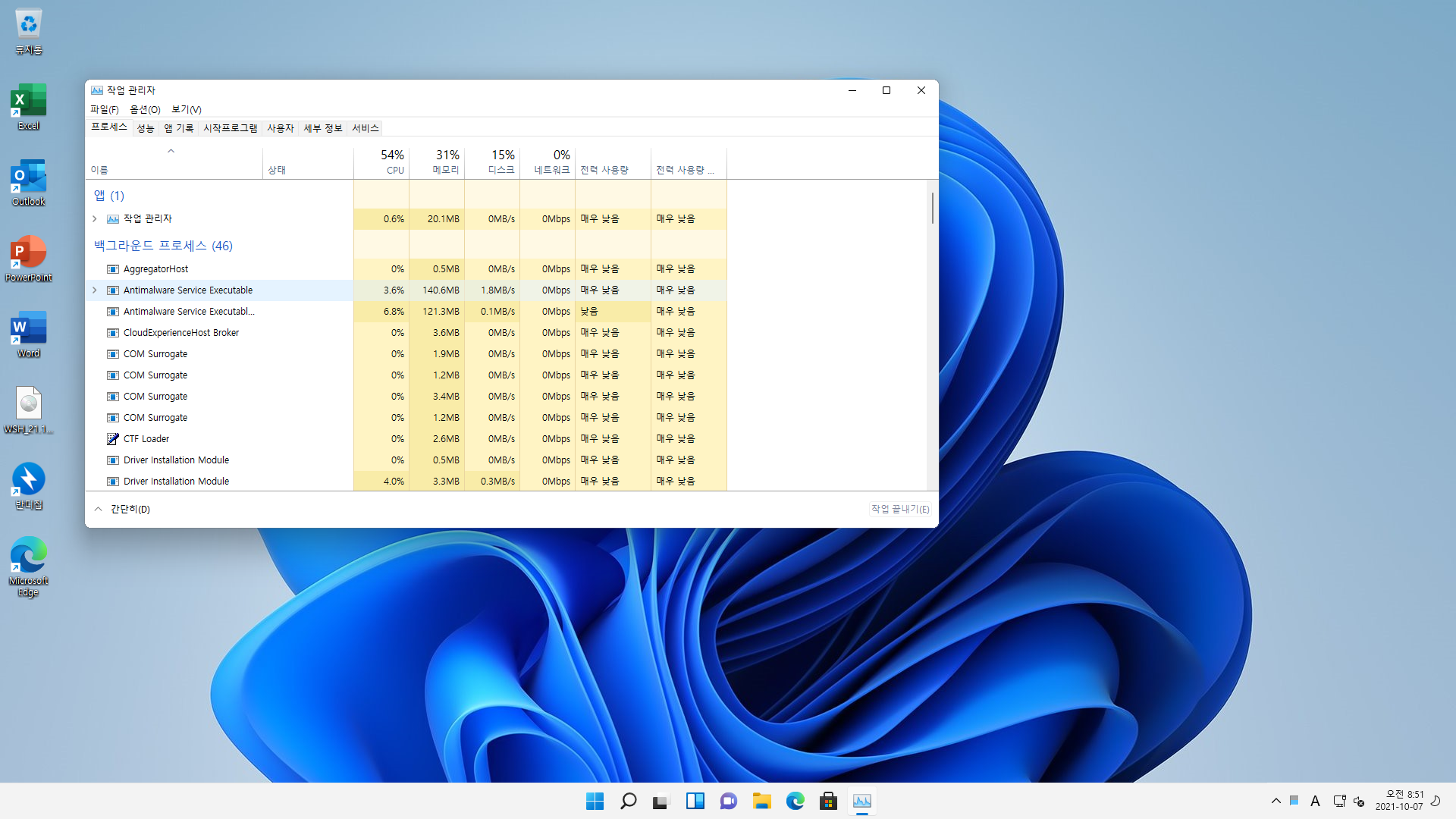Image resolution: width=1456 pixels, height=819 pixels.
Task: Open Task View on the taskbar
Action: point(662,801)
